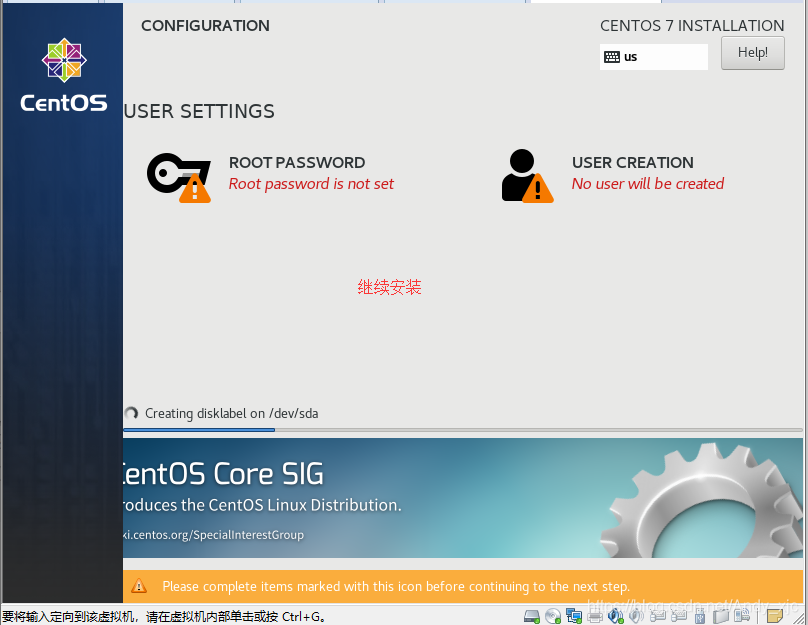Click the CENTOS 7 INSTALLATION title text

click(692, 26)
